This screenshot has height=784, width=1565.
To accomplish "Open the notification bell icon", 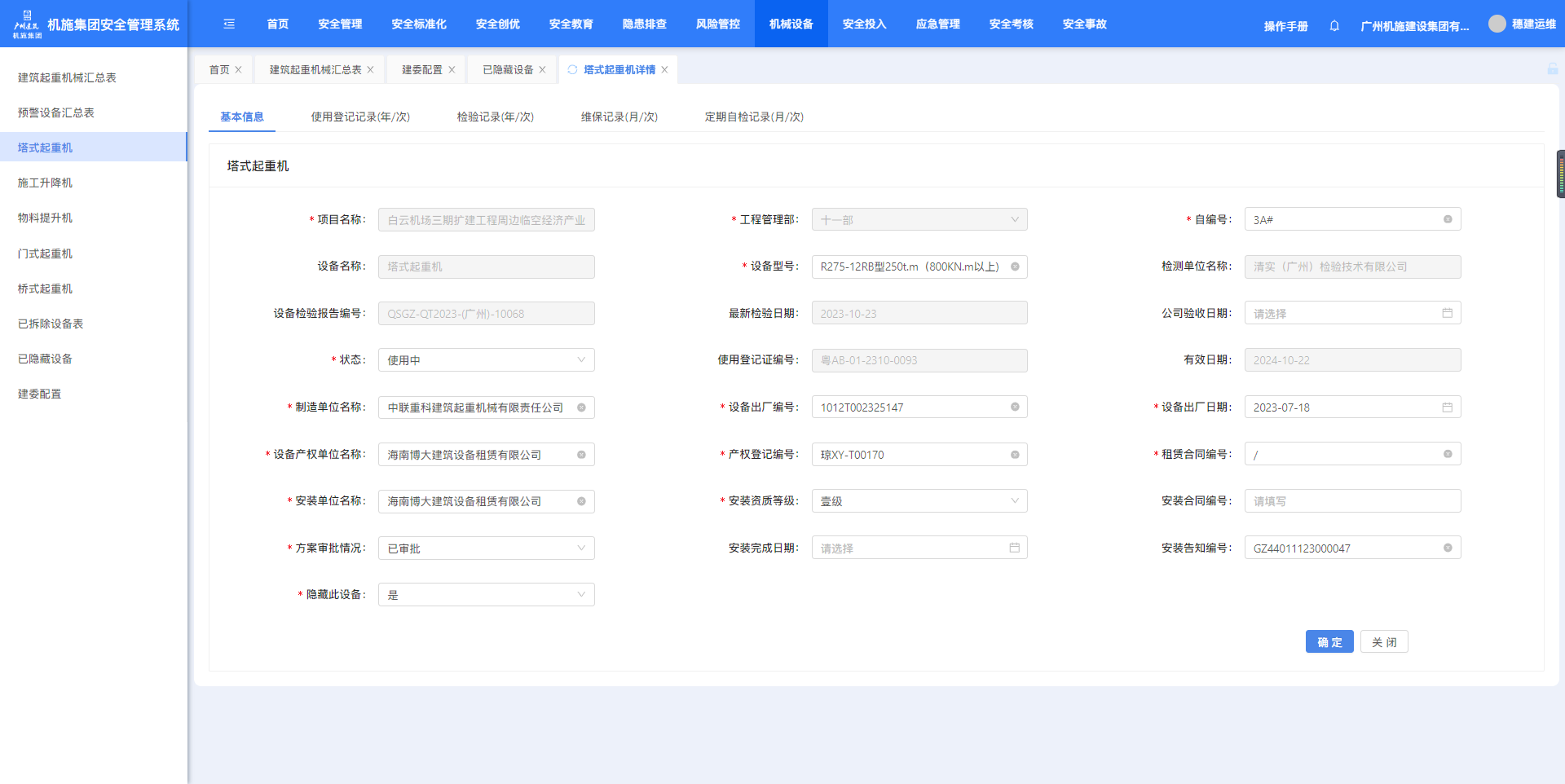I will [x=1334, y=26].
